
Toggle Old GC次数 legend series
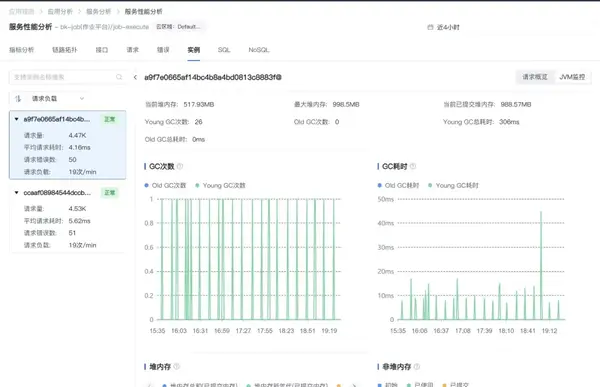point(165,185)
